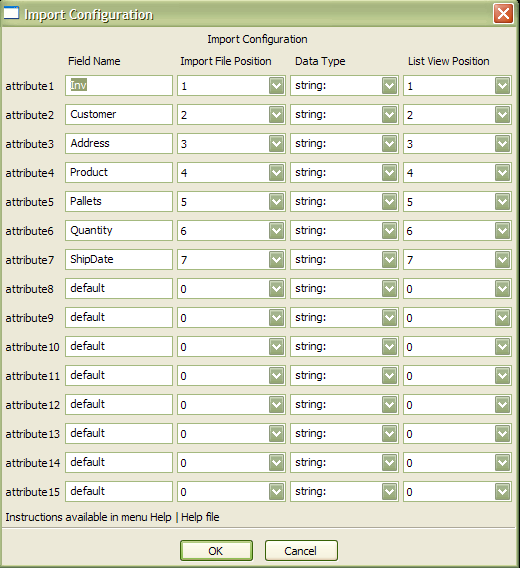Expand attribute15 Data Type dropdown
The width and height of the screenshot is (524, 572).
pyautogui.click(x=390, y=491)
